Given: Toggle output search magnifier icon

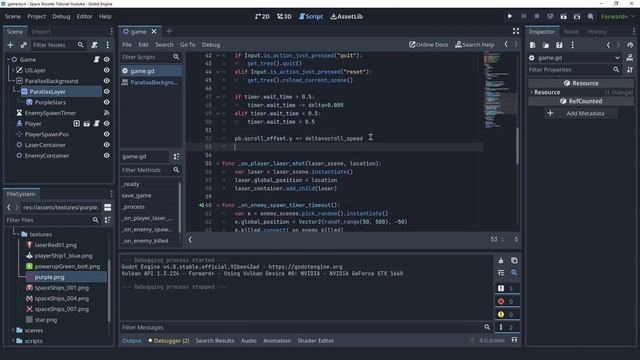Looking at the screenshot, I should pyautogui.click(x=514, y=273).
